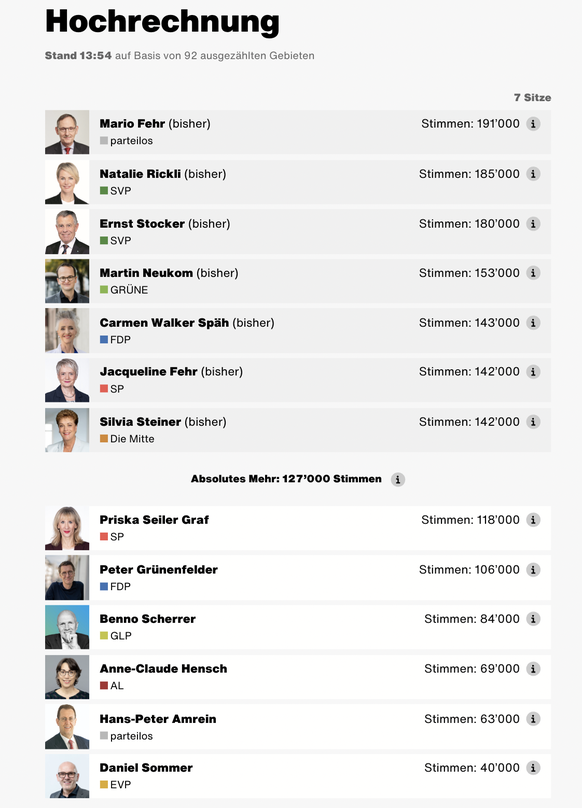Image resolution: width=582 pixels, height=808 pixels.
Task: Select the Benno Scherrer result row
Action: [x=298, y=627]
